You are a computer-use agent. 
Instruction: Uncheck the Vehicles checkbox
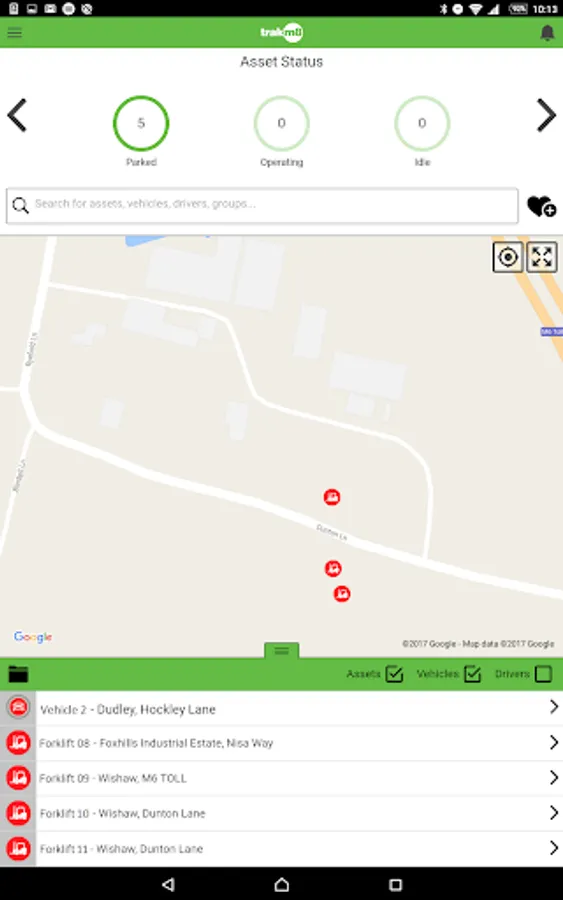tap(472, 673)
